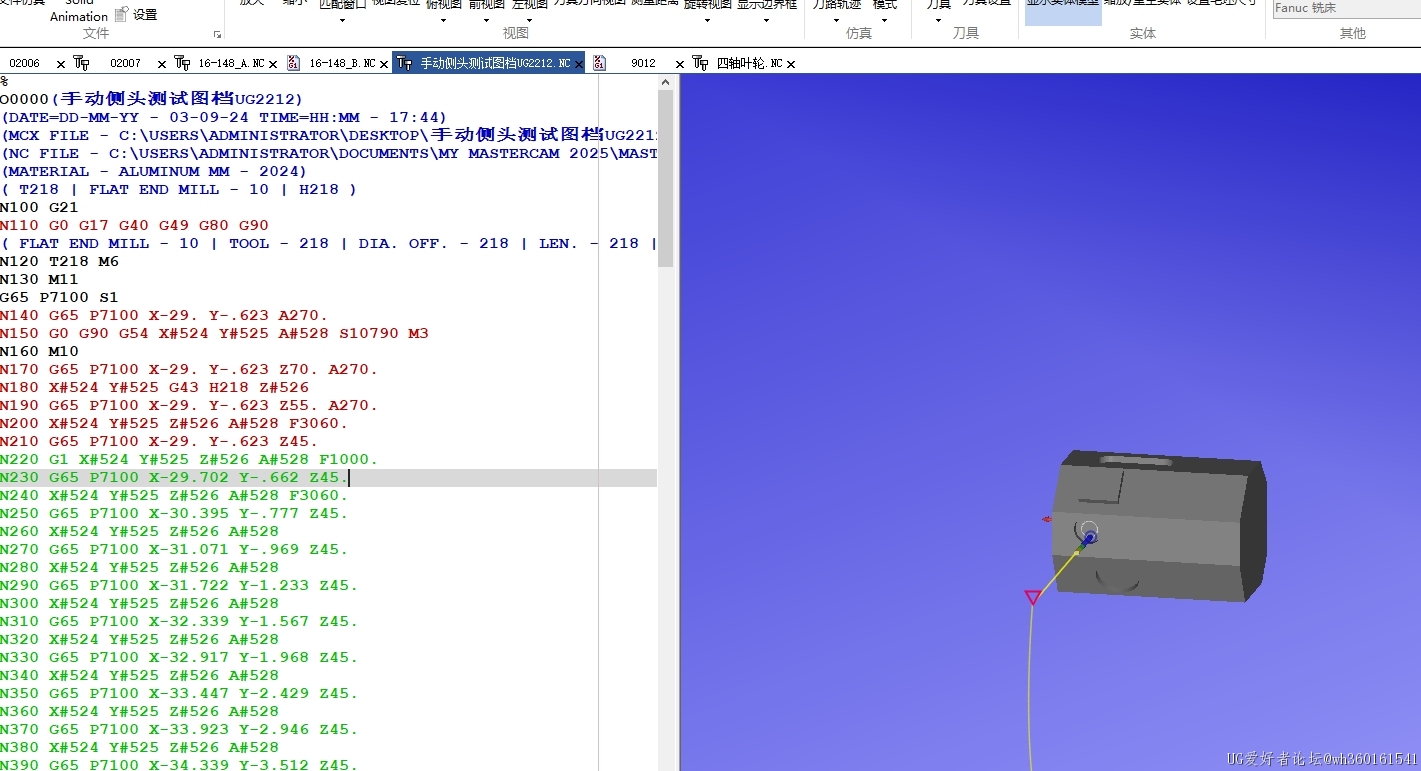Click the 设置 settings icon in file group

(121, 14)
